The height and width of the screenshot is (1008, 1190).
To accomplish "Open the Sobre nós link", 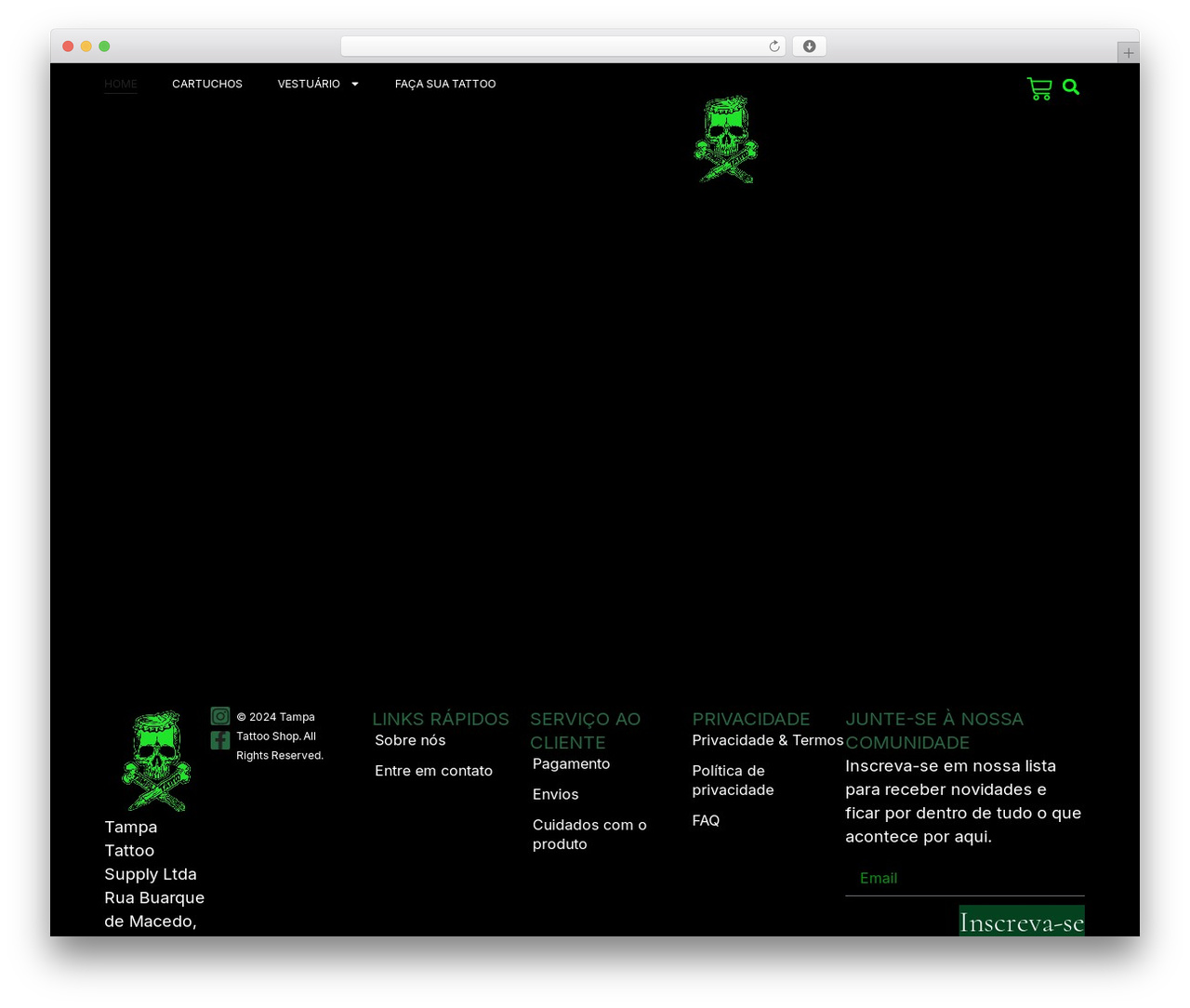I will [410, 740].
